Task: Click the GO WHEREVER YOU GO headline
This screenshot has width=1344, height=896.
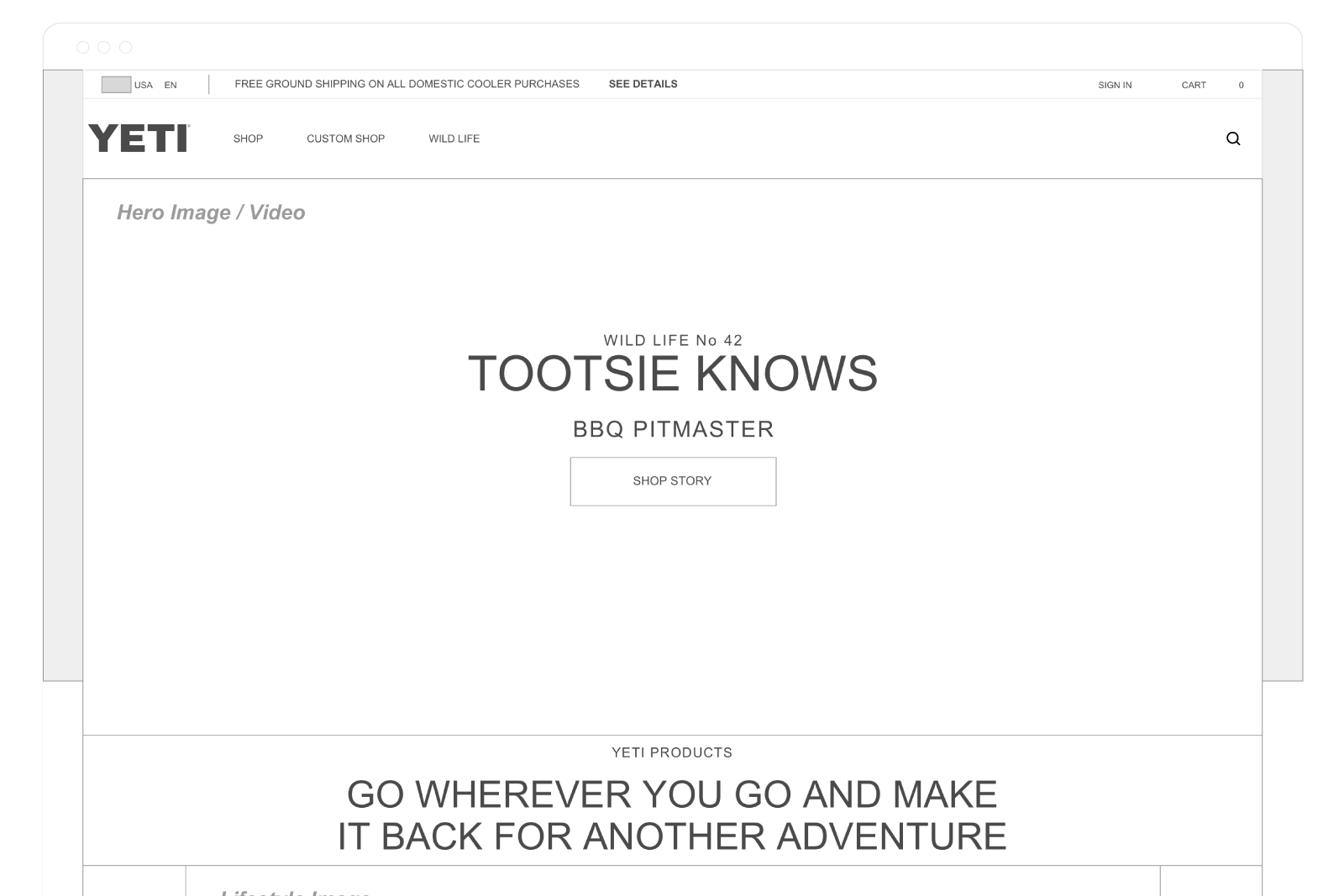Action: 672,815
